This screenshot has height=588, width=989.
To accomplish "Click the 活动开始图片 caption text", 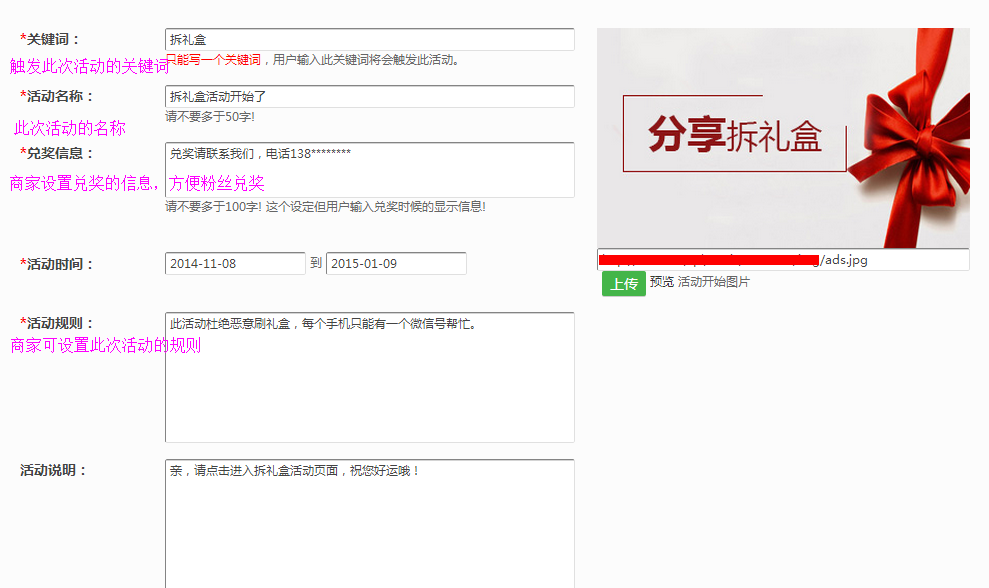I will (714, 283).
